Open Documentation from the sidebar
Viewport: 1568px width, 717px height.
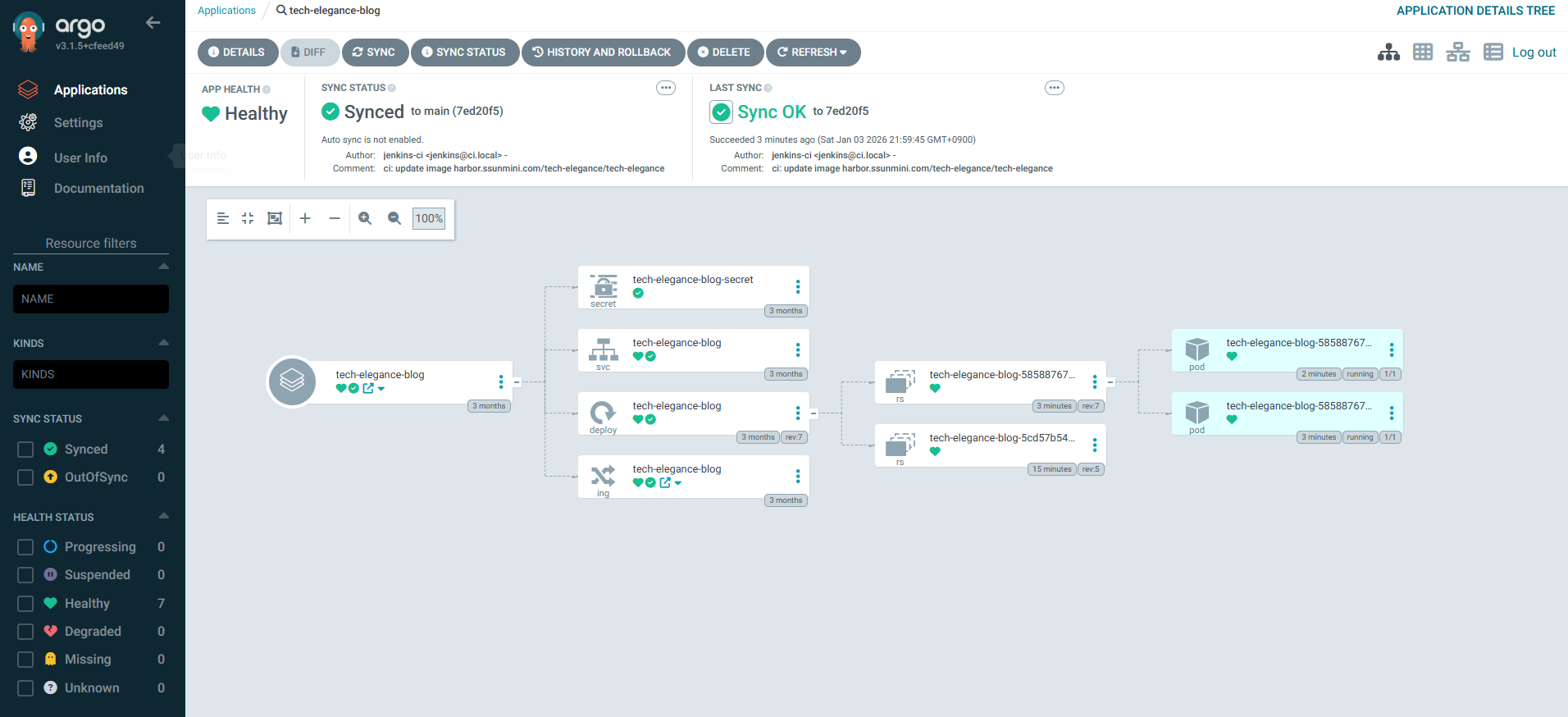tap(98, 189)
